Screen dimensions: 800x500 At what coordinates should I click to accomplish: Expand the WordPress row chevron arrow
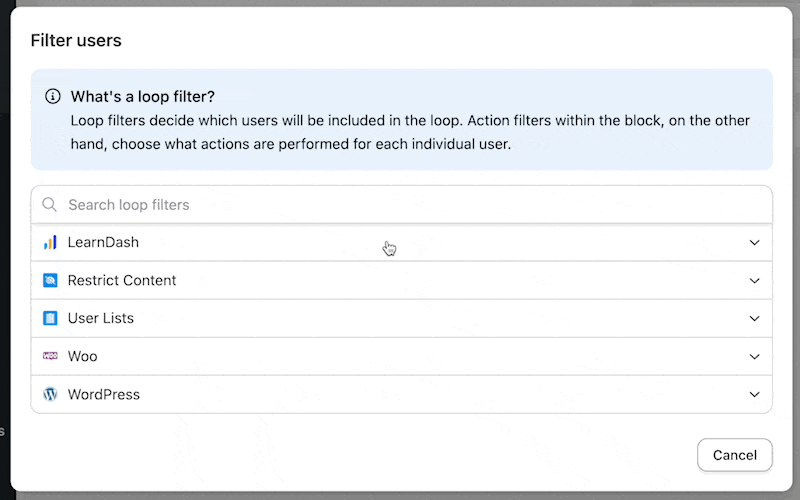[x=754, y=395]
